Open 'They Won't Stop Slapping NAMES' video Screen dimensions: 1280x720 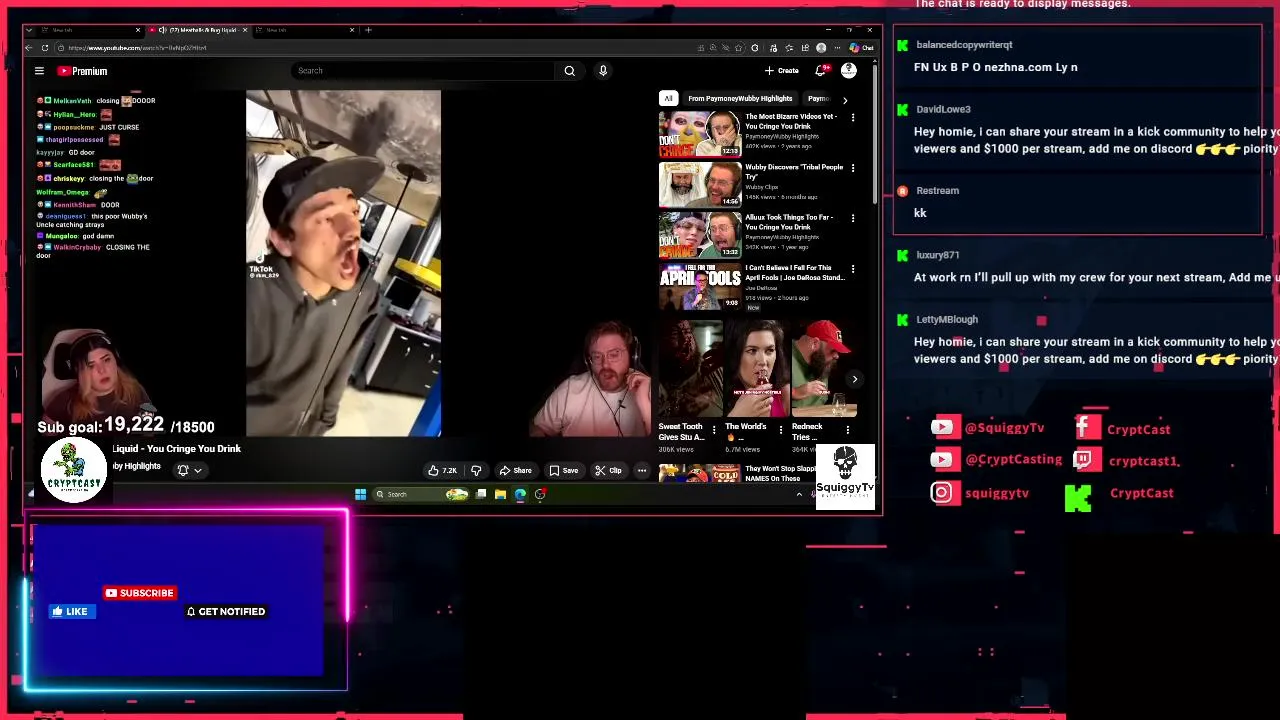tap(700, 474)
